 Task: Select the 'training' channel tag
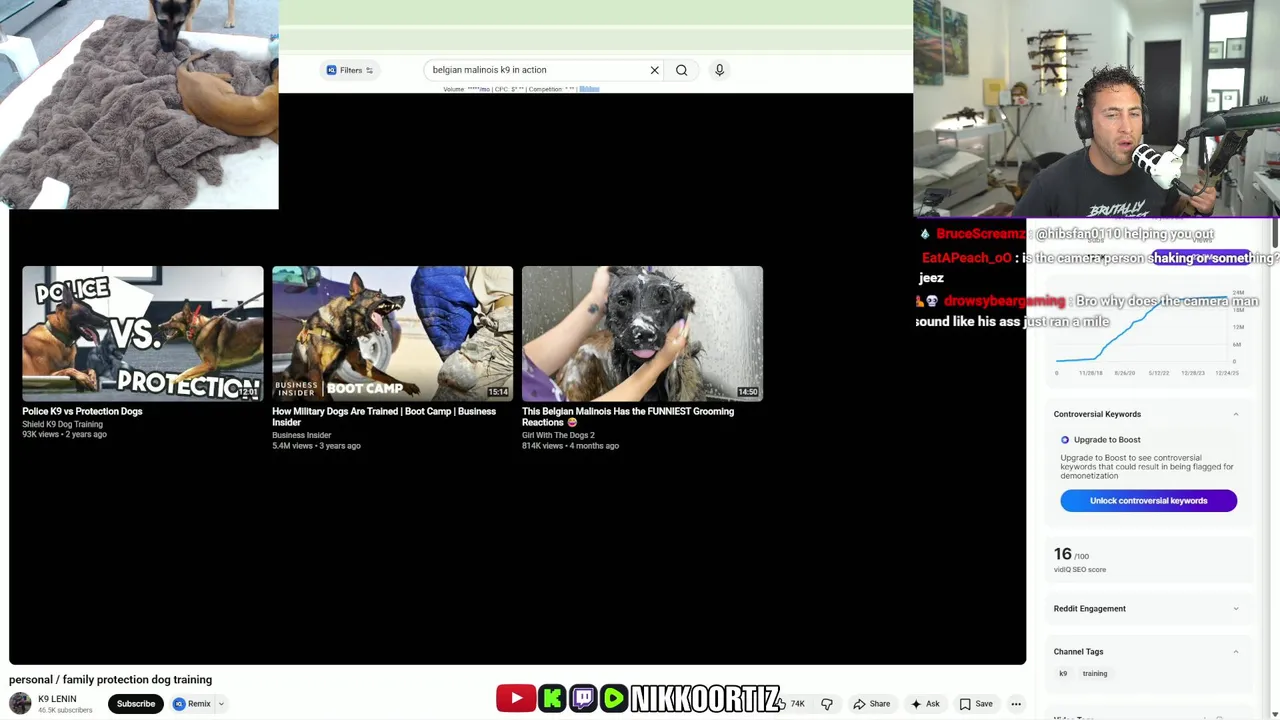point(1094,674)
